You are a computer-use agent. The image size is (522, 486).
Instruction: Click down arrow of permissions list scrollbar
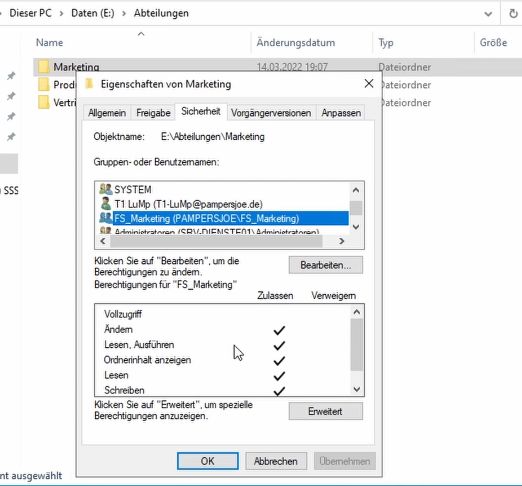(x=357, y=389)
